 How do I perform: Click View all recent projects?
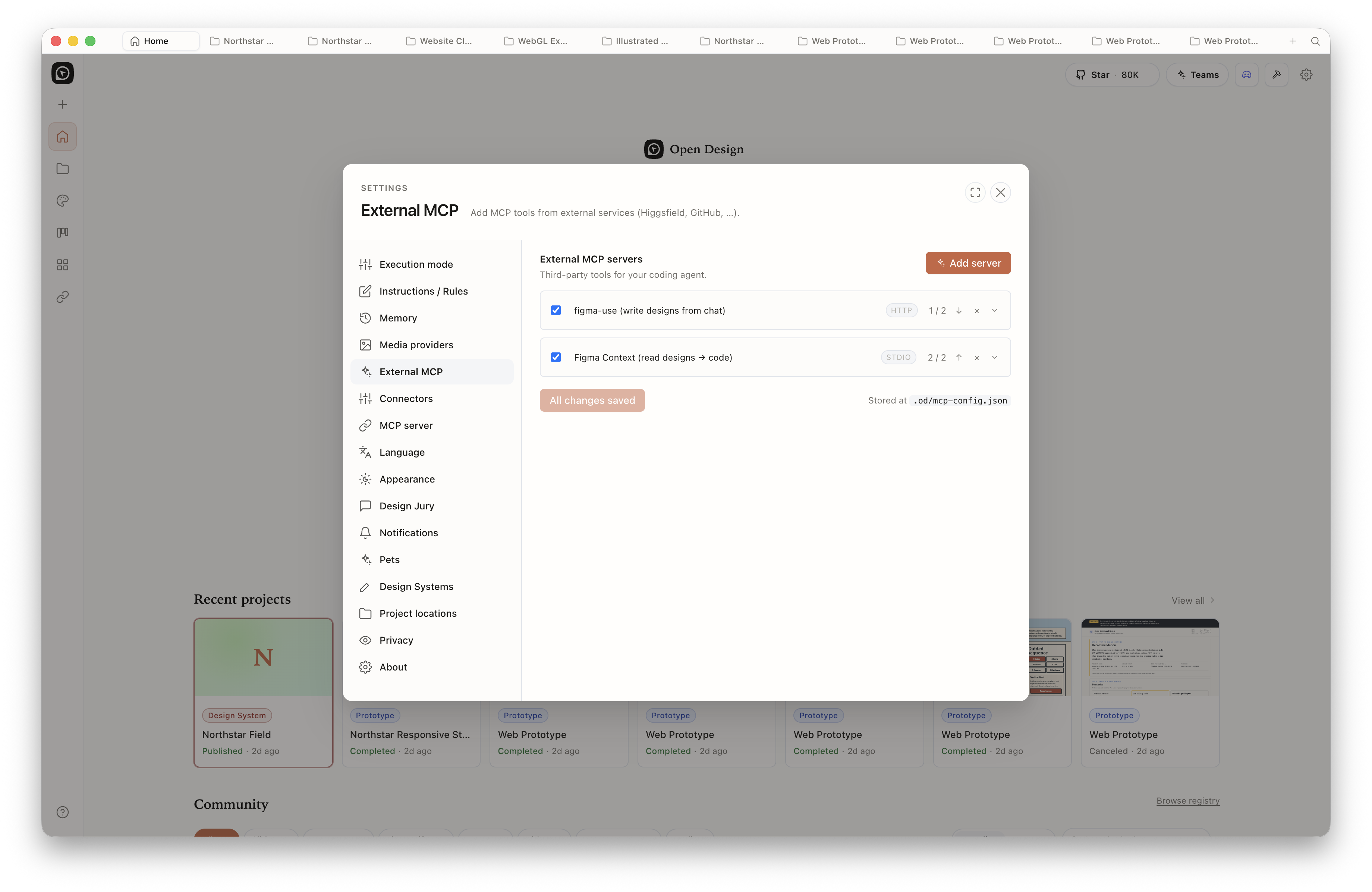click(x=1193, y=600)
